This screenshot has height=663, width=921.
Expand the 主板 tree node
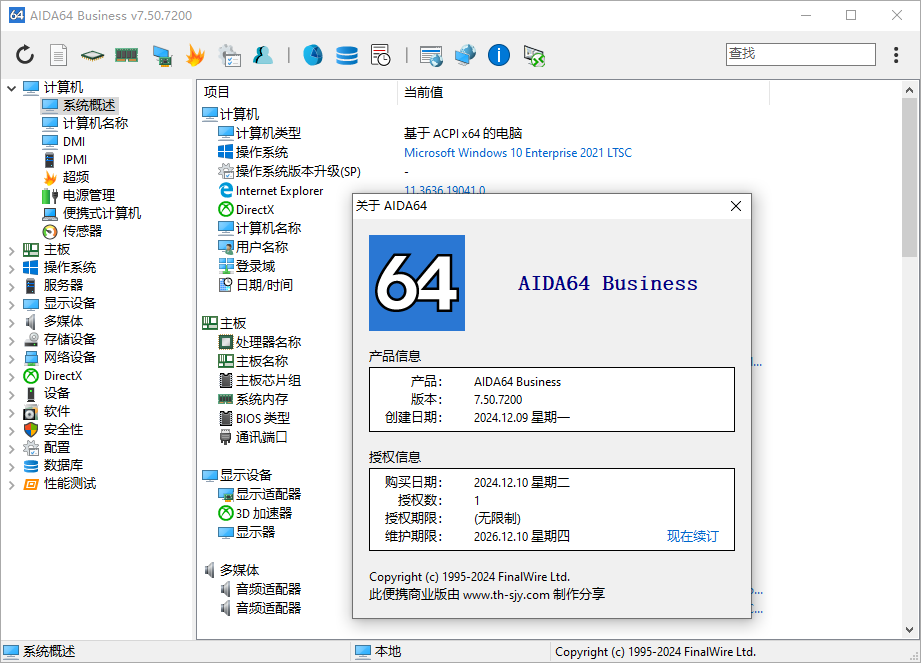11,251
